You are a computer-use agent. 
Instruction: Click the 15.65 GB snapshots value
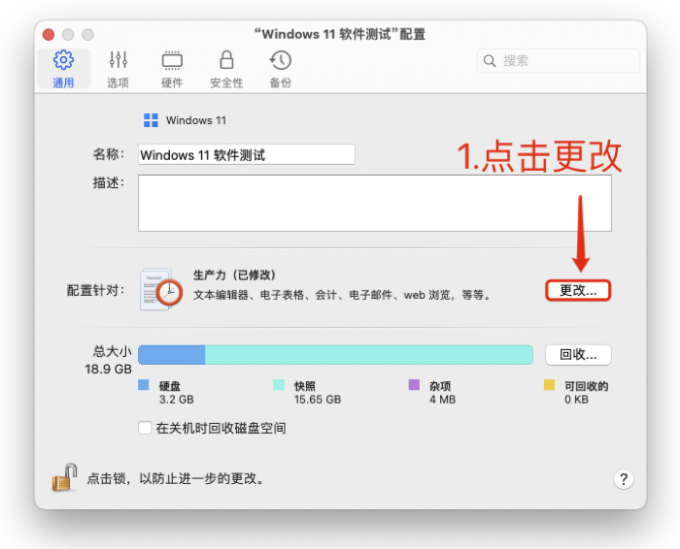click(x=317, y=399)
